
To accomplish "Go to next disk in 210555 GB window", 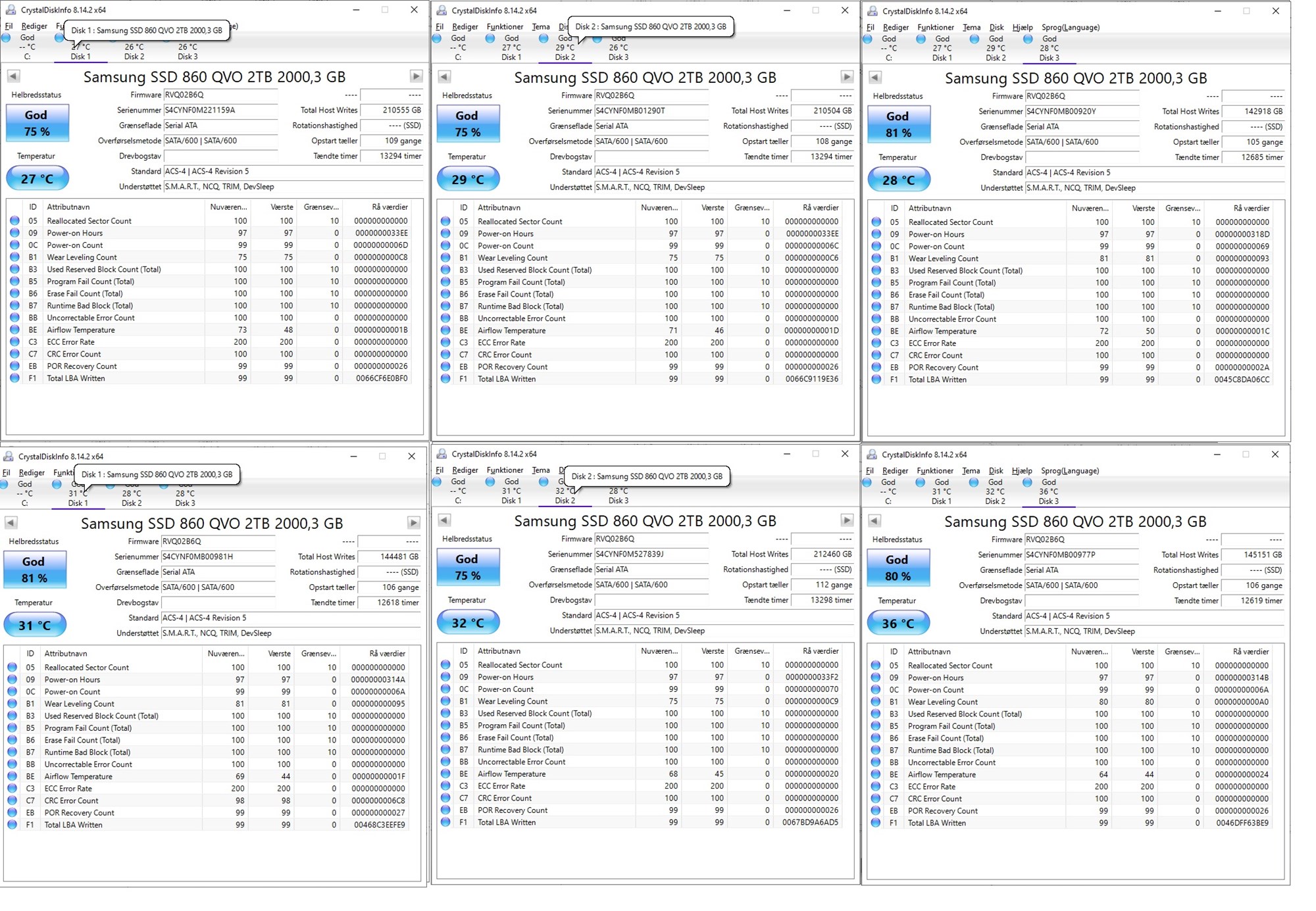I will [416, 76].
